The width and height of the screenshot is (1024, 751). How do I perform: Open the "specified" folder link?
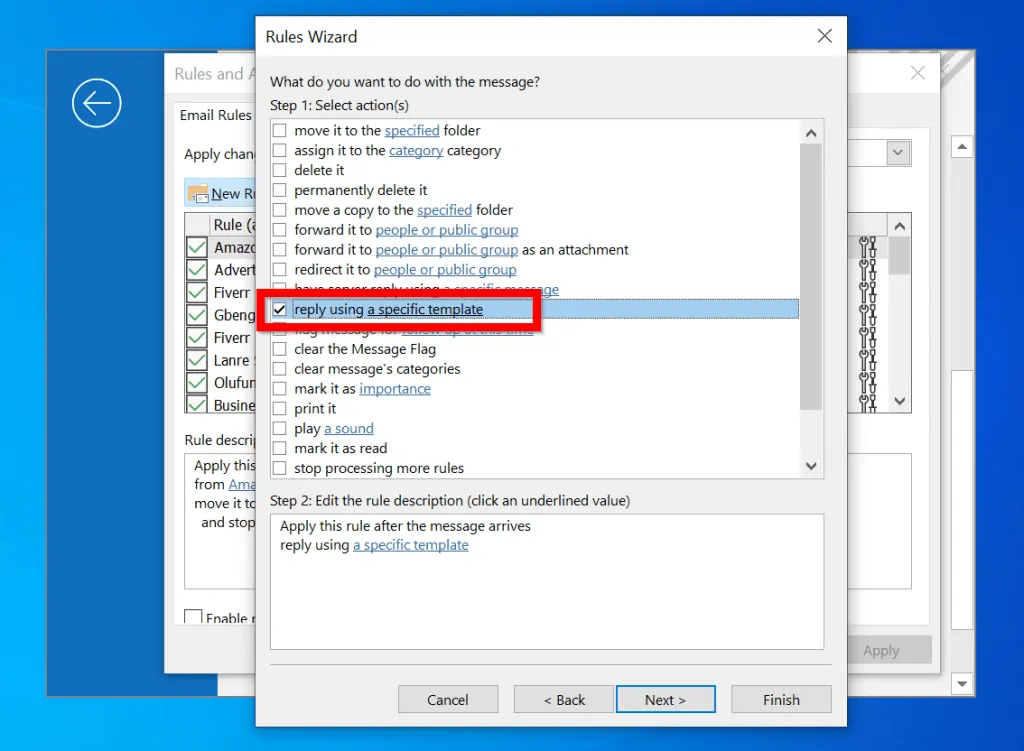pos(412,130)
